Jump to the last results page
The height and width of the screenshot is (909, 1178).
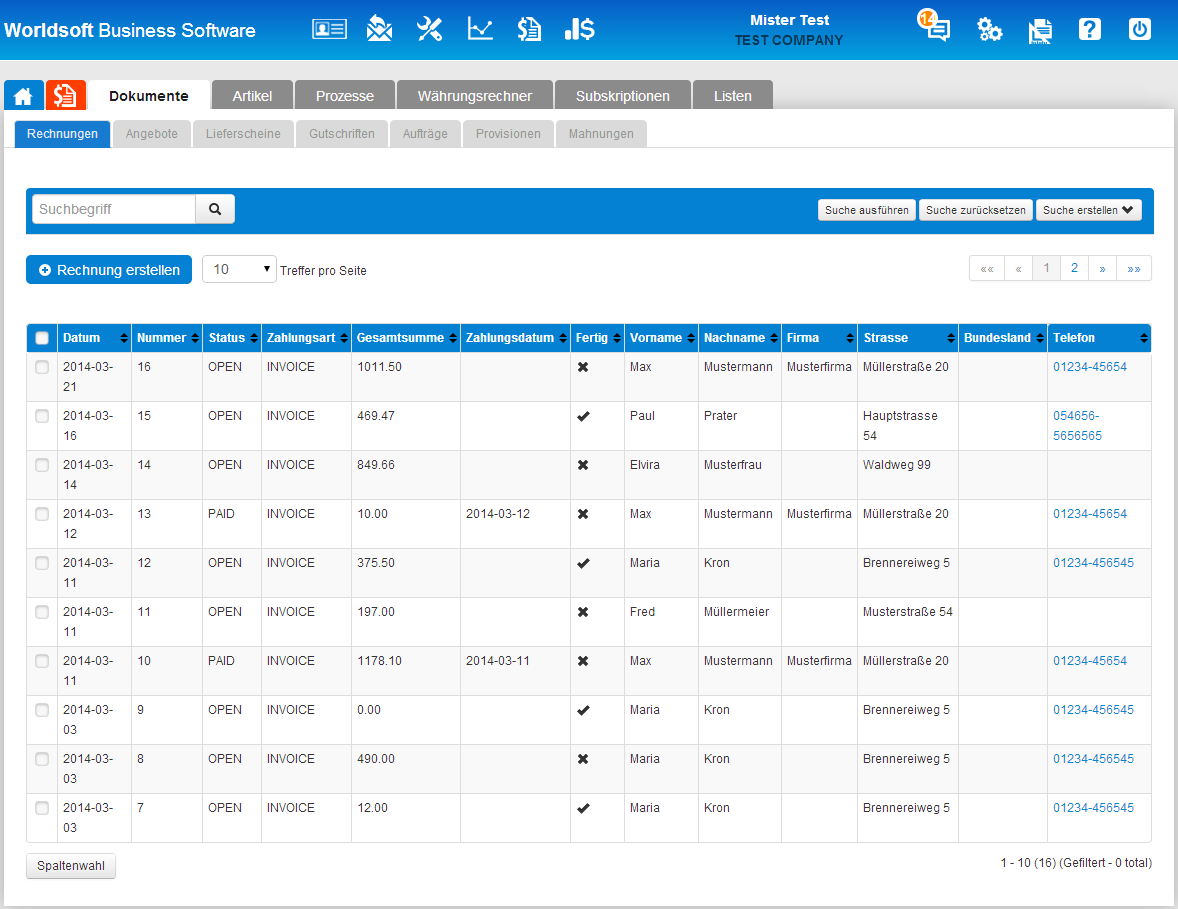click(x=1134, y=268)
